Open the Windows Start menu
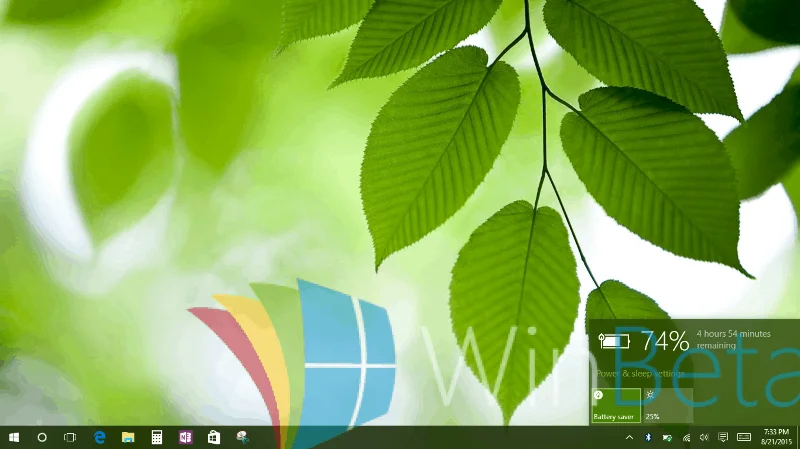The width and height of the screenshot is (800, 449). [x=14, y=437]
